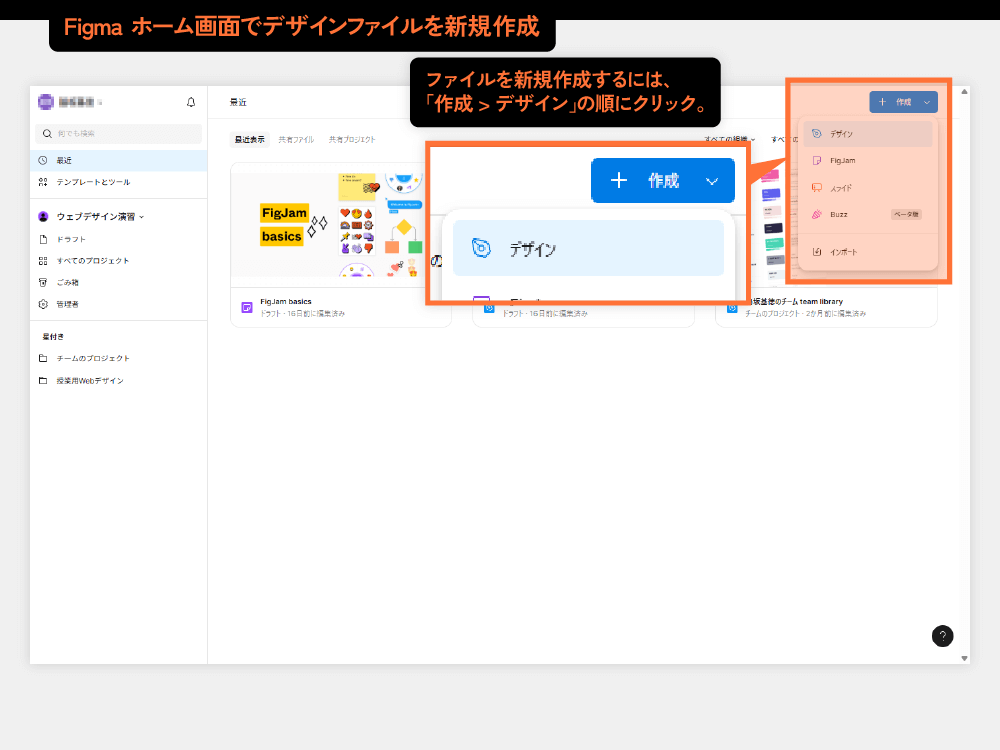The height and width of the screenshot is (750, 1000).
Task: Choose デザイン in the menu listing スライド and Buzz
Action: pos(867,134)
